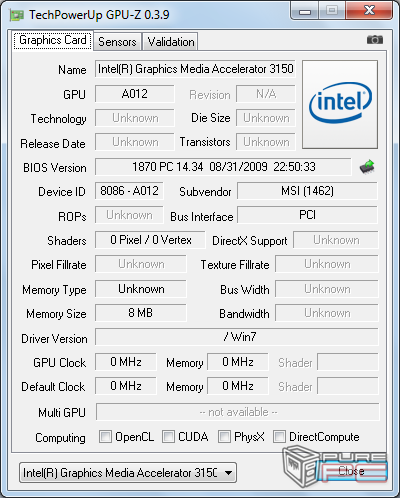
Task: Click the Subvendor field MSI (1462)
Action: pyautogui.click(x=307, y=191)
